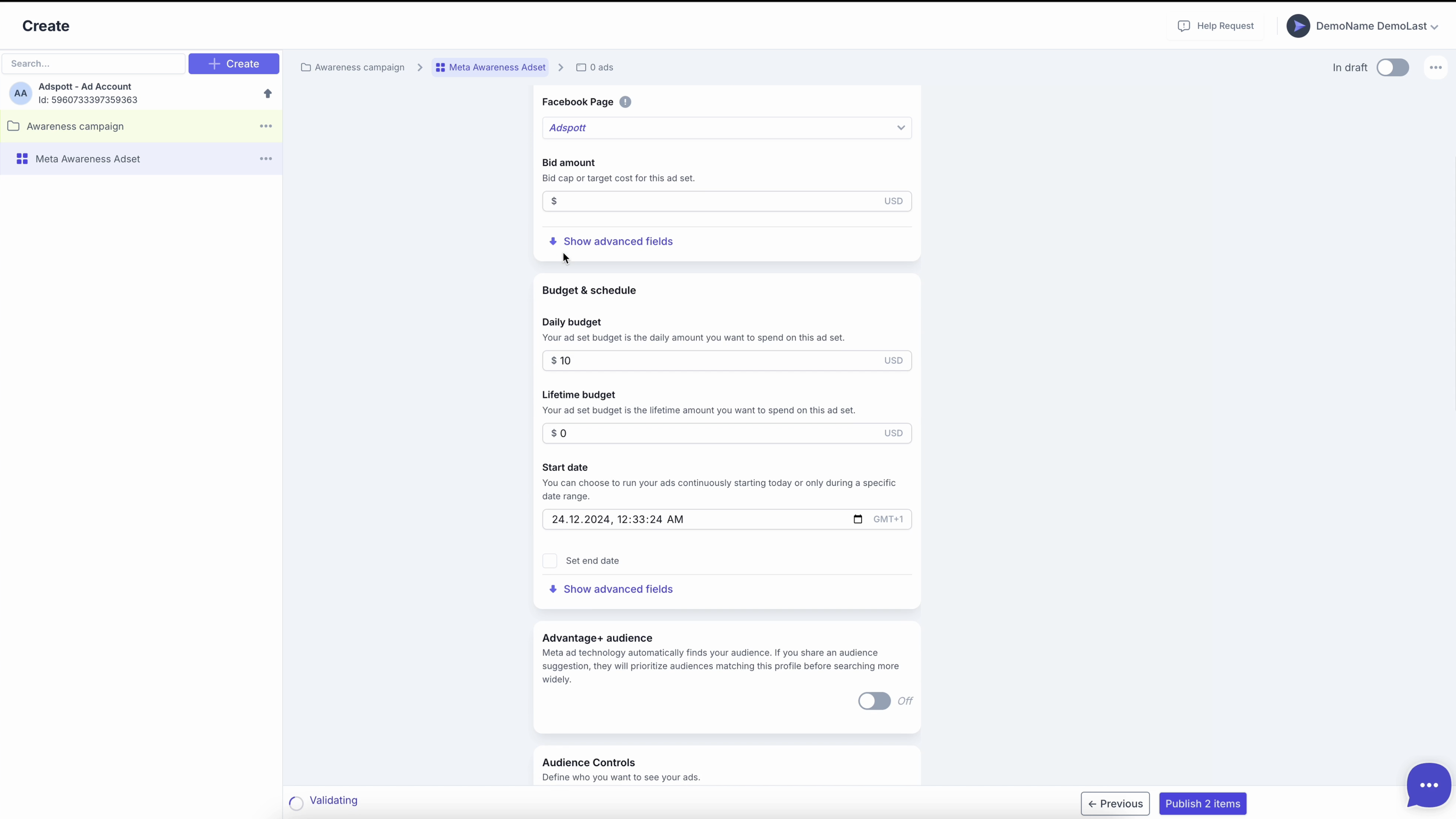Click the GMT+1 timezone label

pos(888,519)
